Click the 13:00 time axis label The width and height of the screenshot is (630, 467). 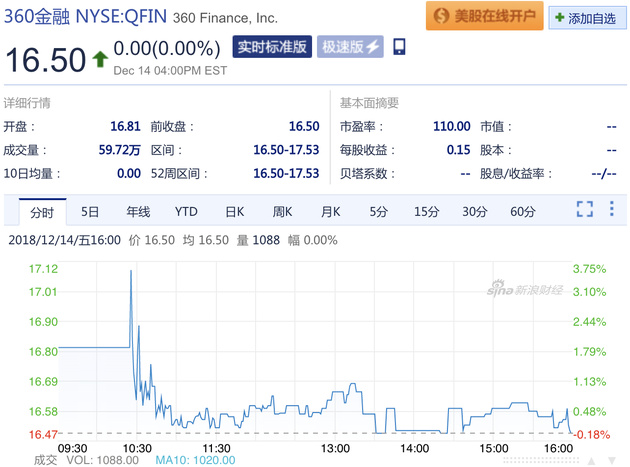[335, 449]
